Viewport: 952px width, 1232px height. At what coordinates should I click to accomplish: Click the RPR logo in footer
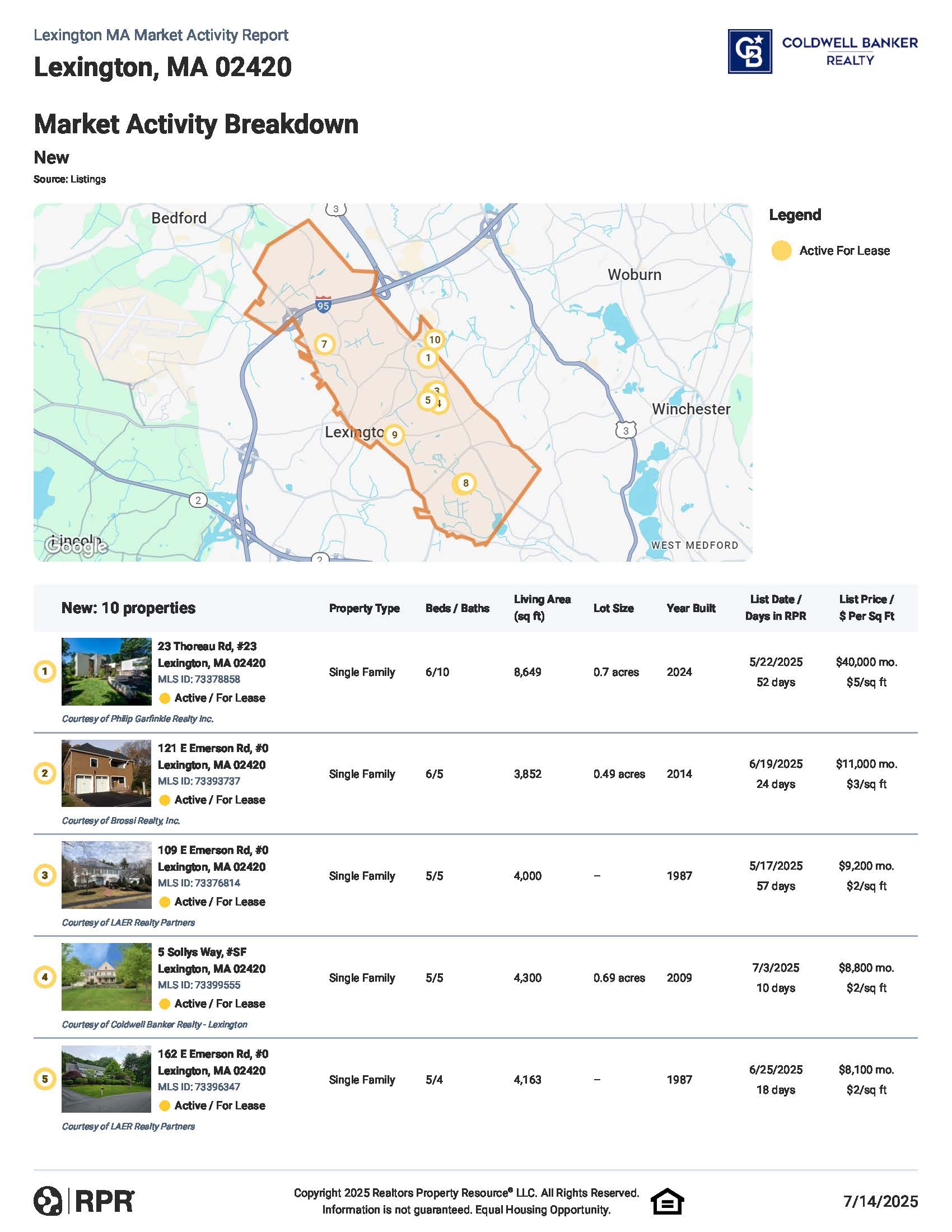pos(84,1201)
